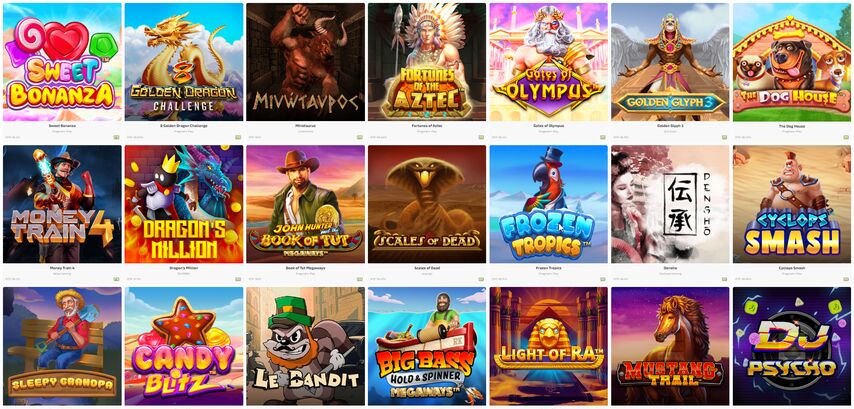The height and width of the screenshot is (409, 854).
Task: Click the green badge icon under Money Train 4
Action: (x=117, y=279)
